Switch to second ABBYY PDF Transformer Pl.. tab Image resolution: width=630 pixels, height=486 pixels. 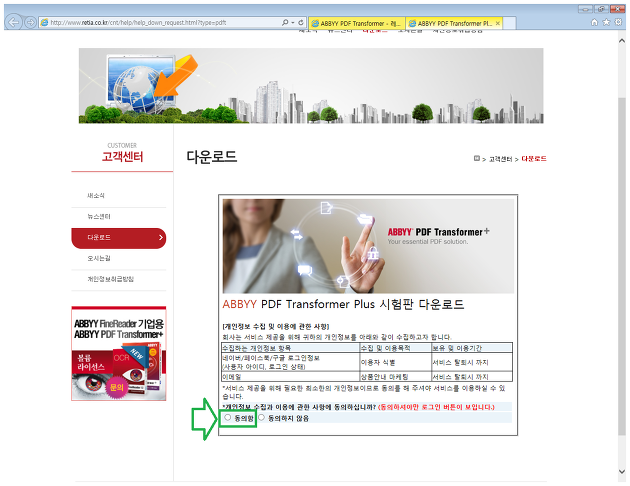coord(454,23)
